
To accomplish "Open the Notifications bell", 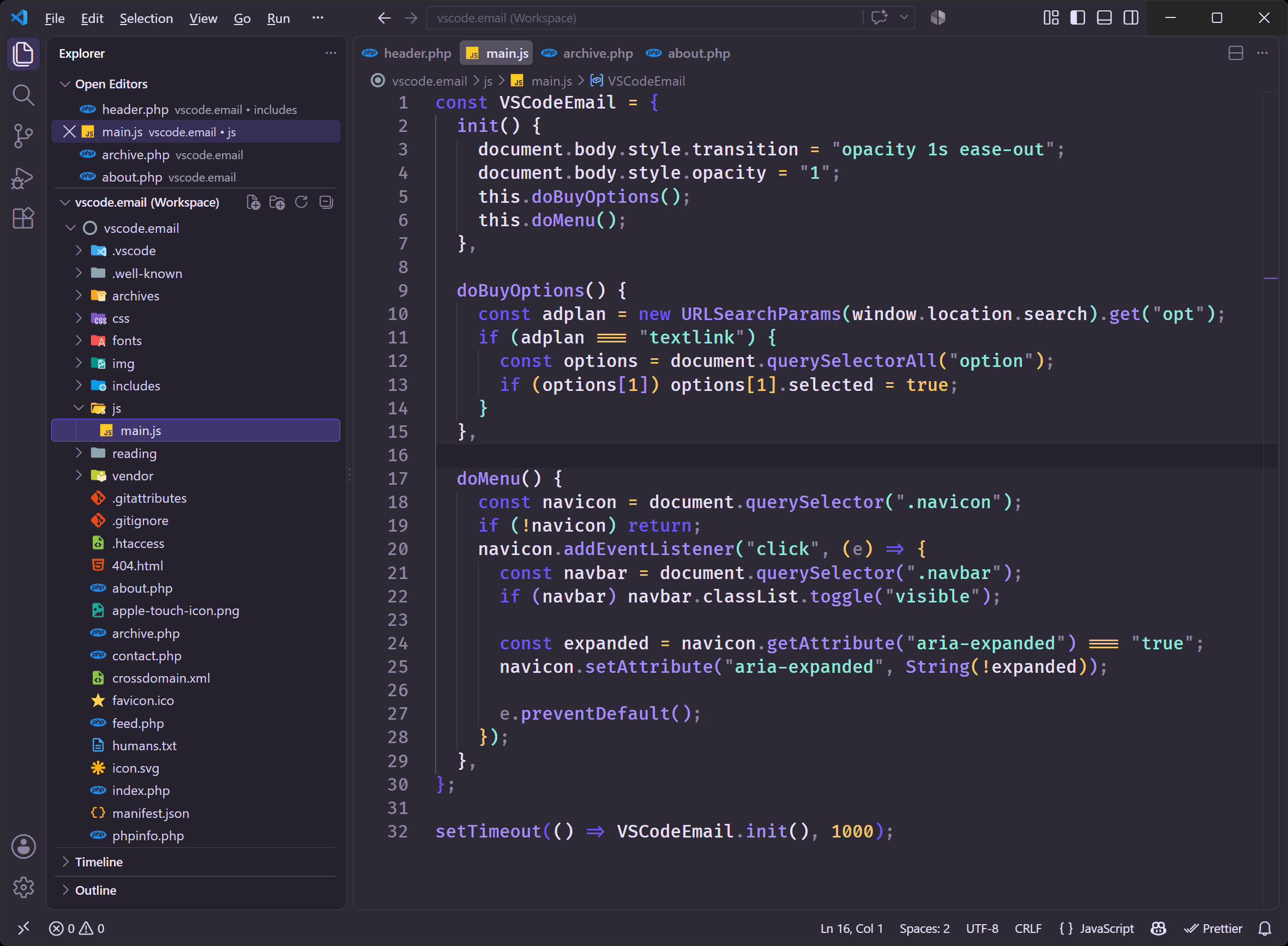I will (x=1265, y=928).
